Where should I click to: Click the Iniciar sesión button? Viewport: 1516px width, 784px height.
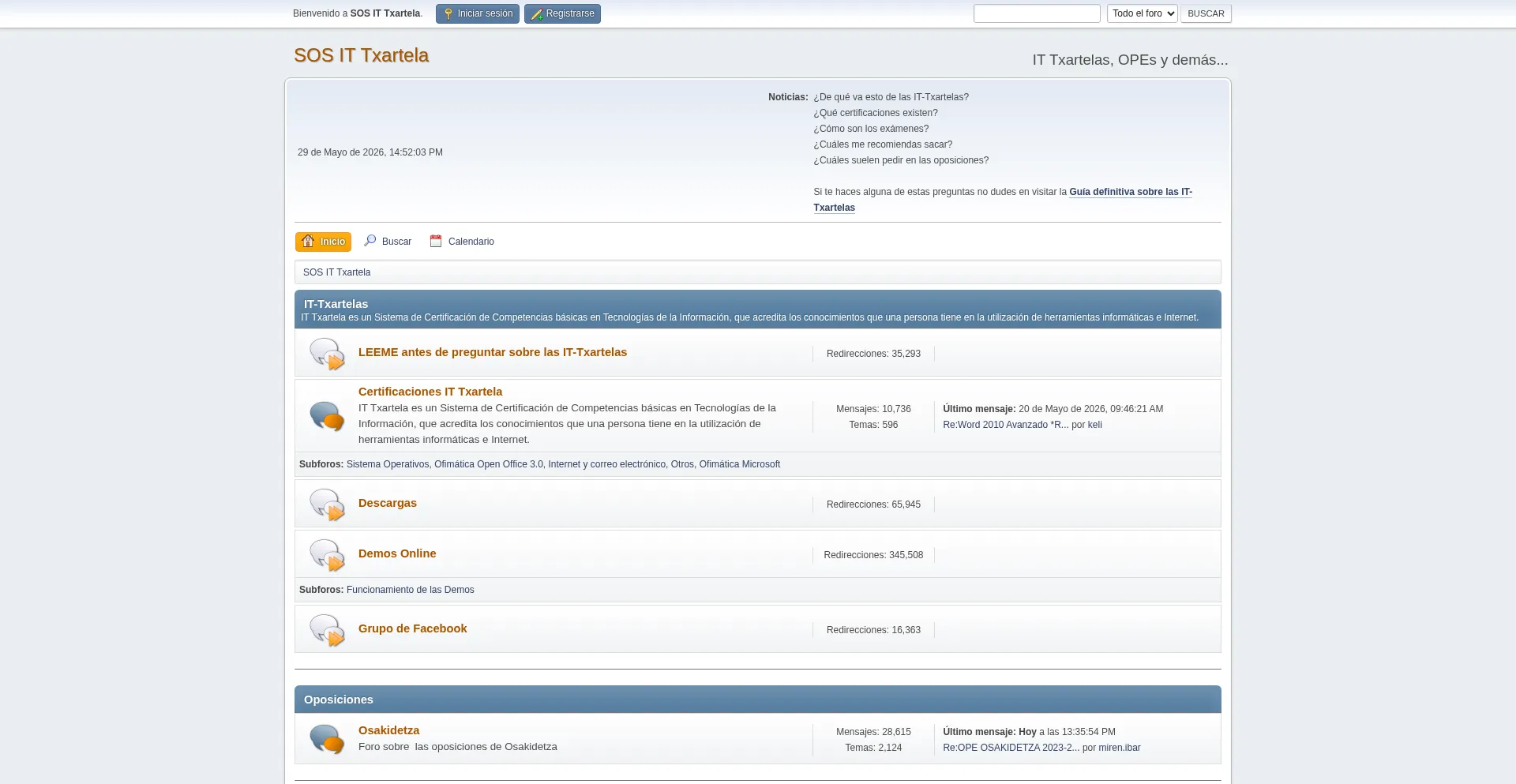tap(478, 13)
